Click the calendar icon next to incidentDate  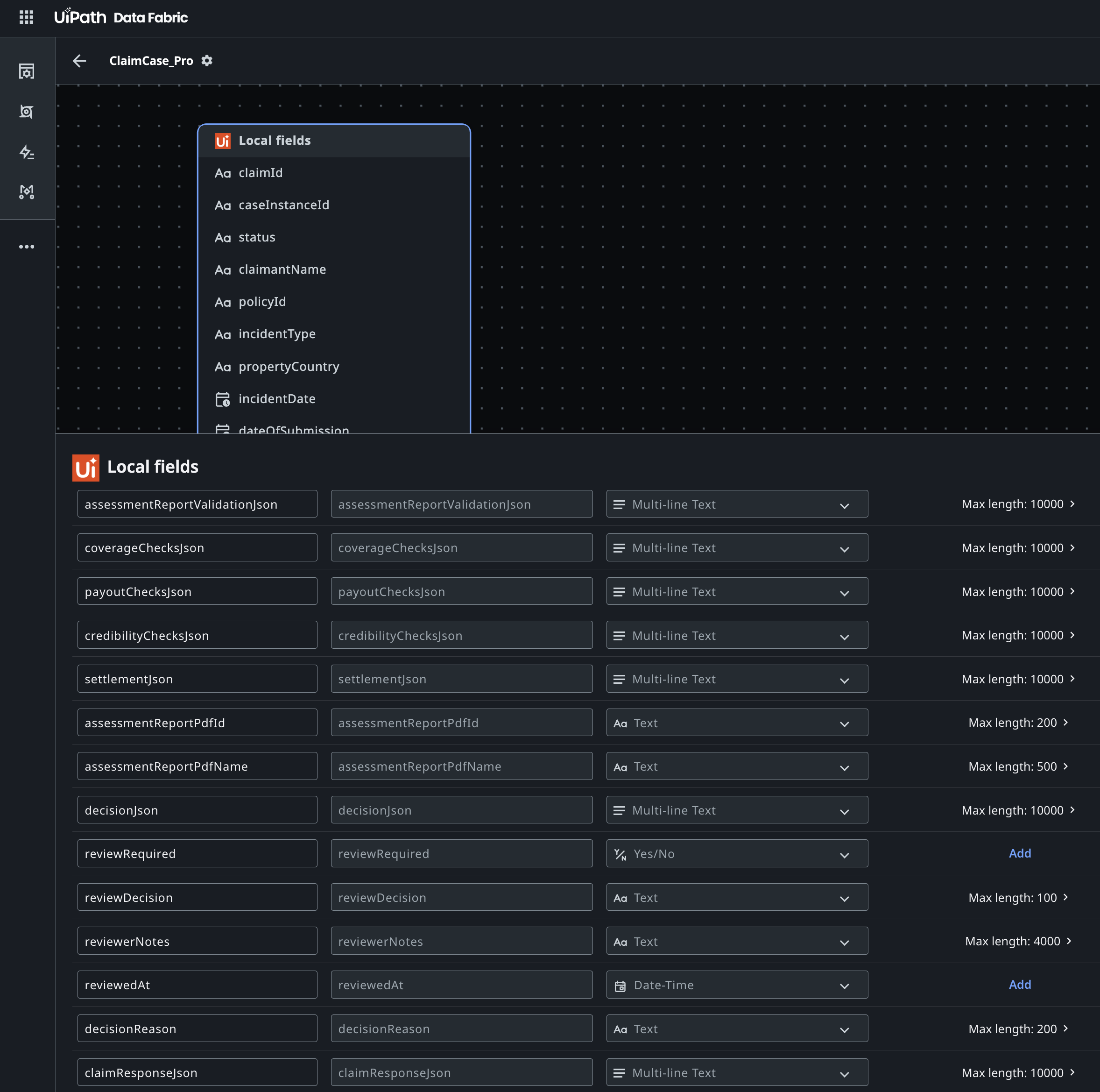[223, 399]
